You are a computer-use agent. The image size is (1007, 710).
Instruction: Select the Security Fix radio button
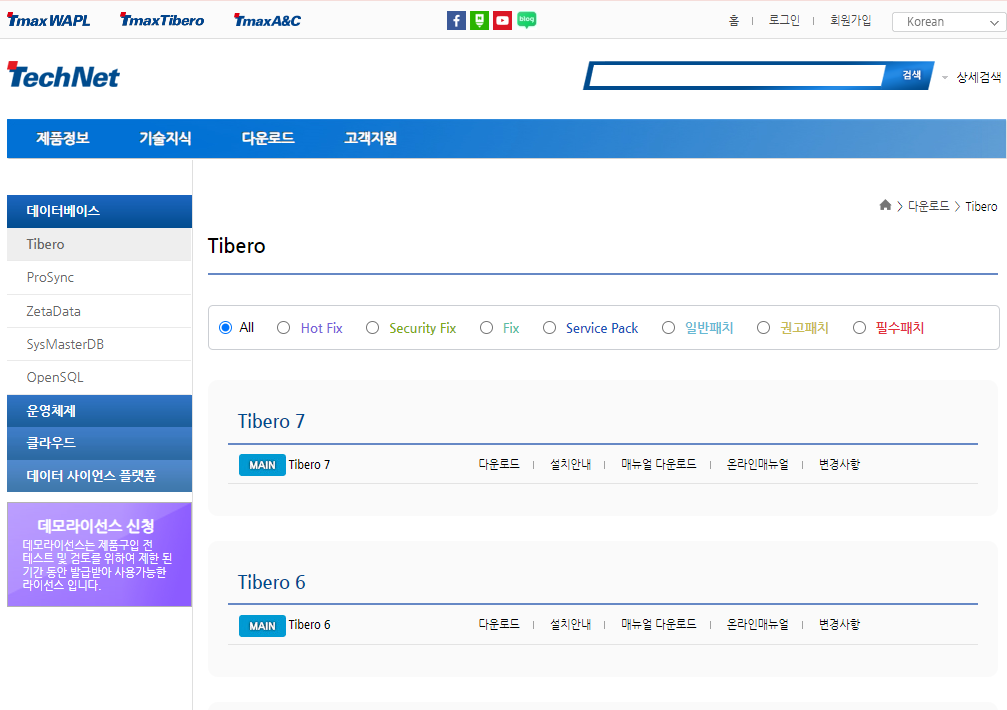372,327
